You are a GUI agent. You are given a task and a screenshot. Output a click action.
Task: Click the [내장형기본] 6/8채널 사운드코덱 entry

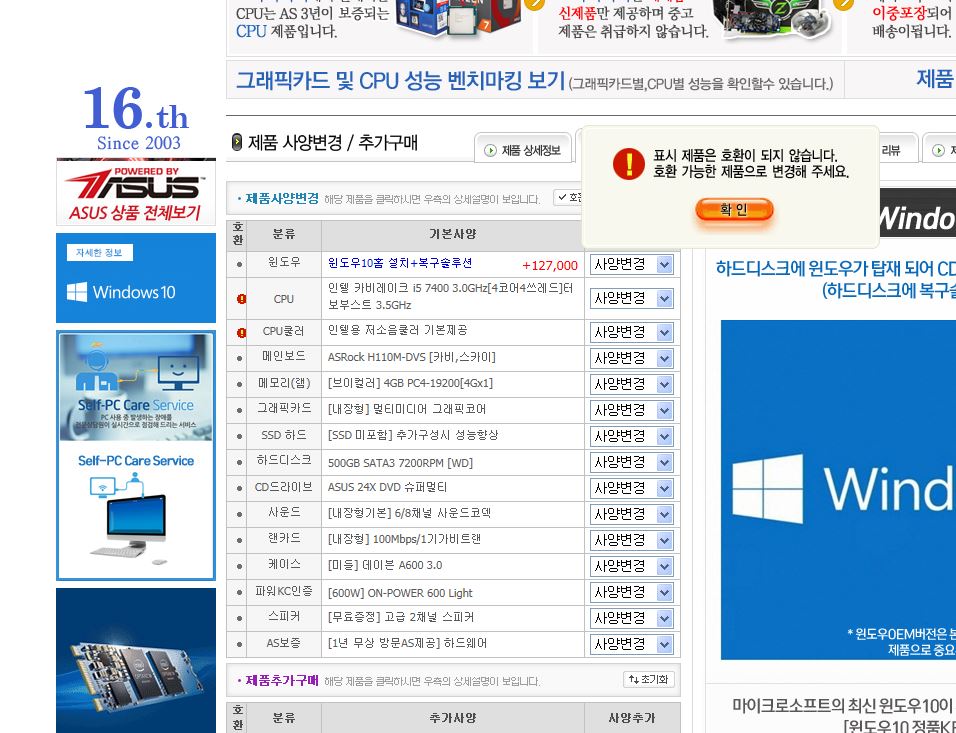(x=409, y=513)
